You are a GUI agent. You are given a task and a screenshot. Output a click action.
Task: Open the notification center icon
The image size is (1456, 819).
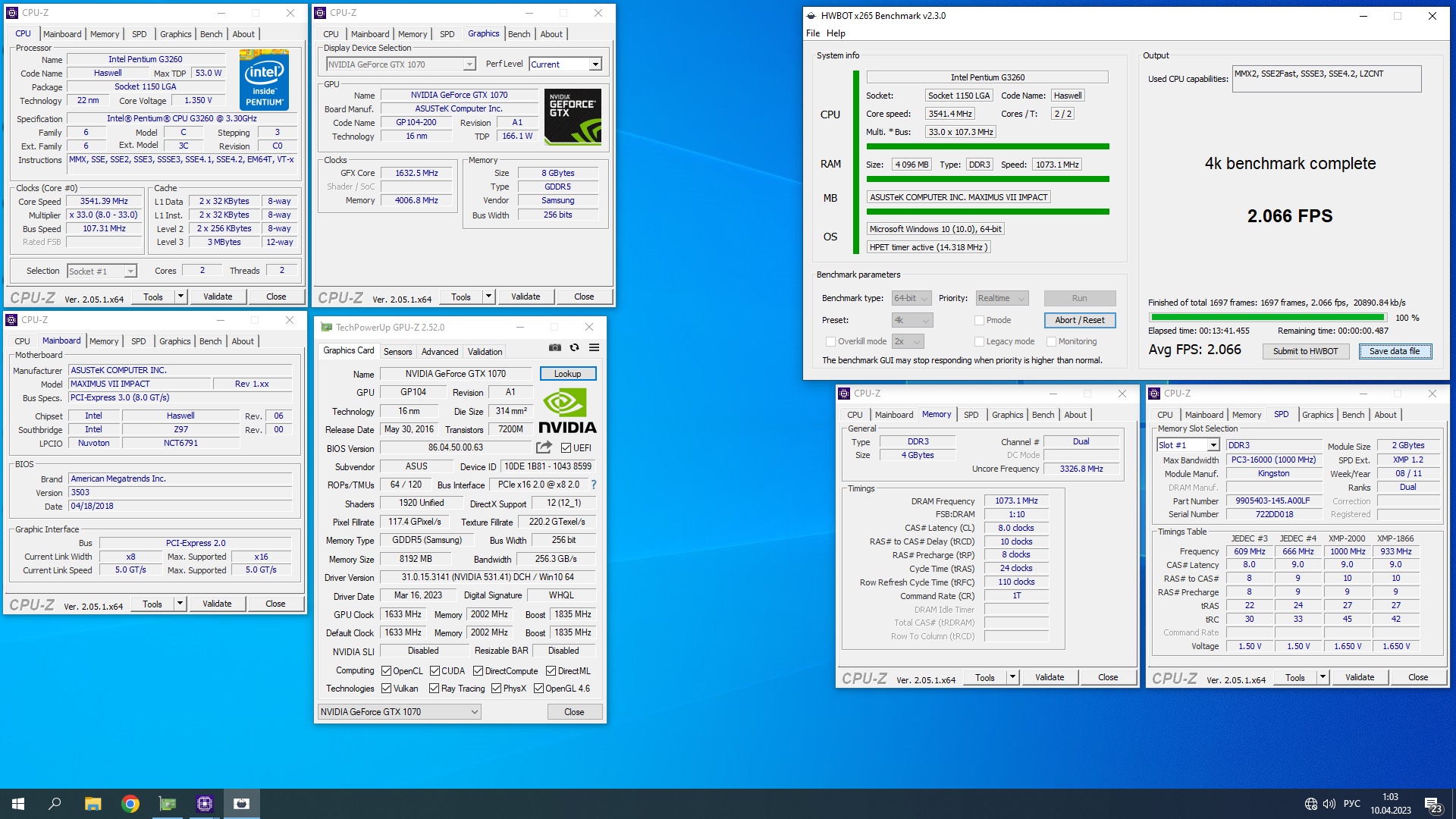pos(1432,805)
